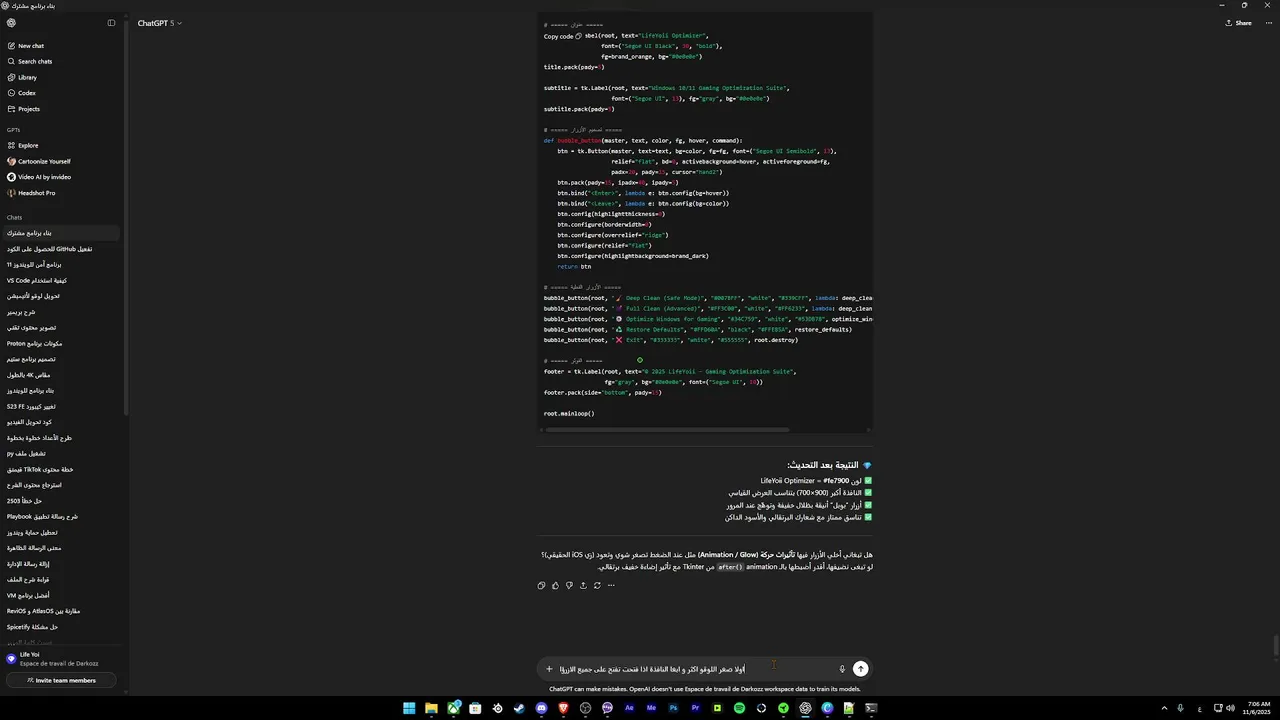This screenshot has height=720, width=1280.
Task: Click the microphone dictate icon in the composer
Action: coord(842,669)
